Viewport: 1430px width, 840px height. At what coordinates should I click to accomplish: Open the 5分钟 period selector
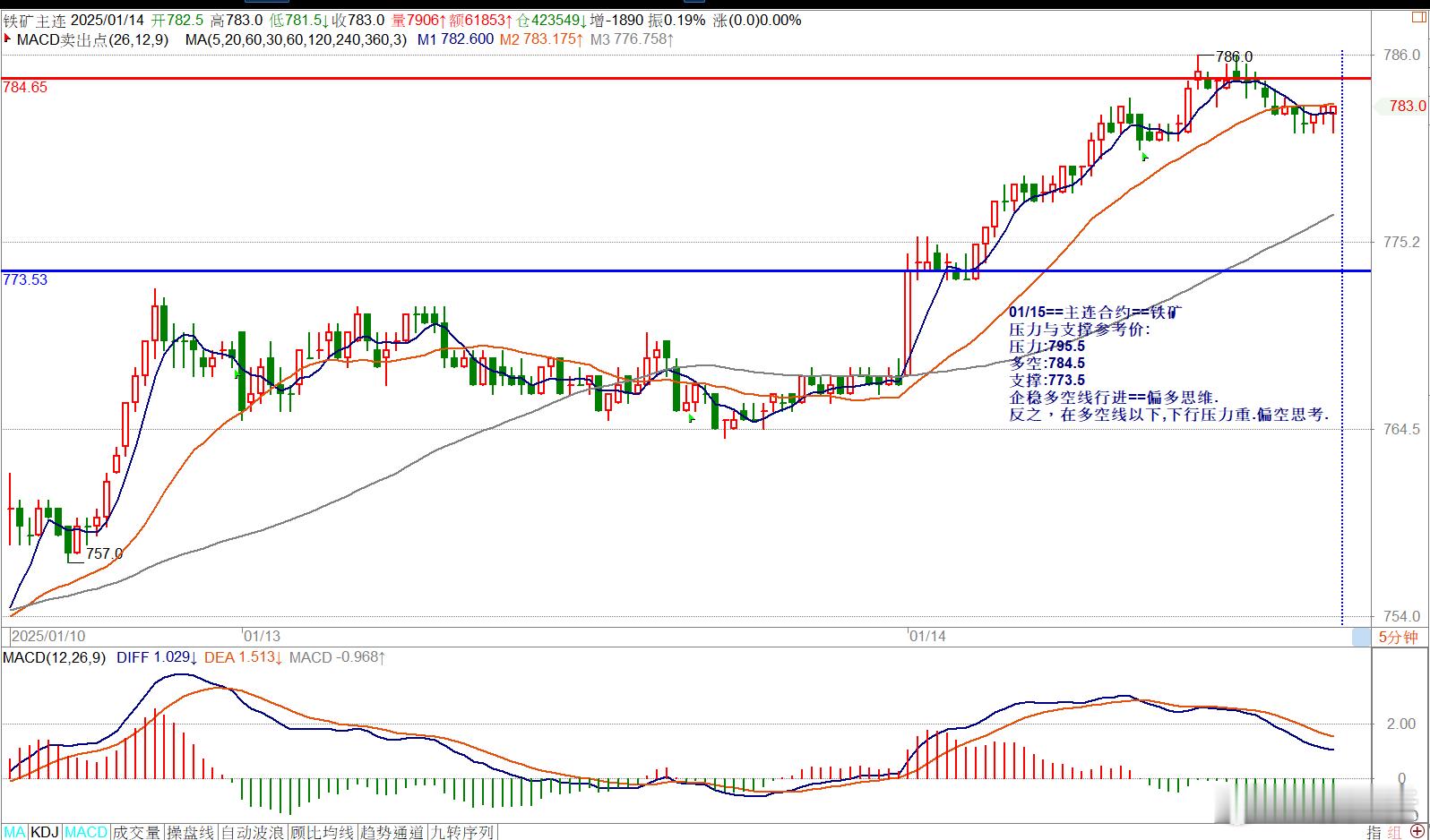(1398, 637)
